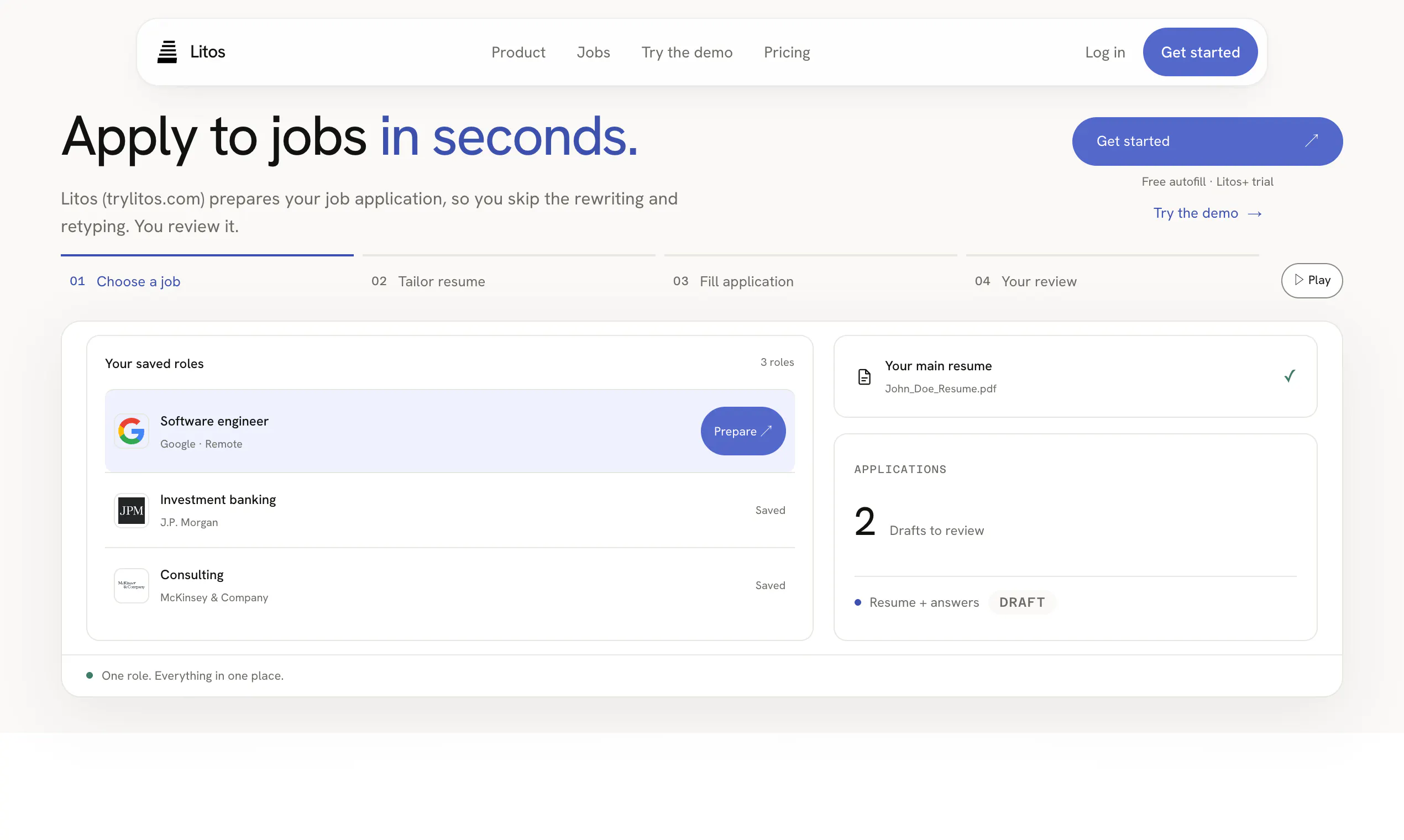Click Free autofill · Litos+ trial text

click(1207, 182)
